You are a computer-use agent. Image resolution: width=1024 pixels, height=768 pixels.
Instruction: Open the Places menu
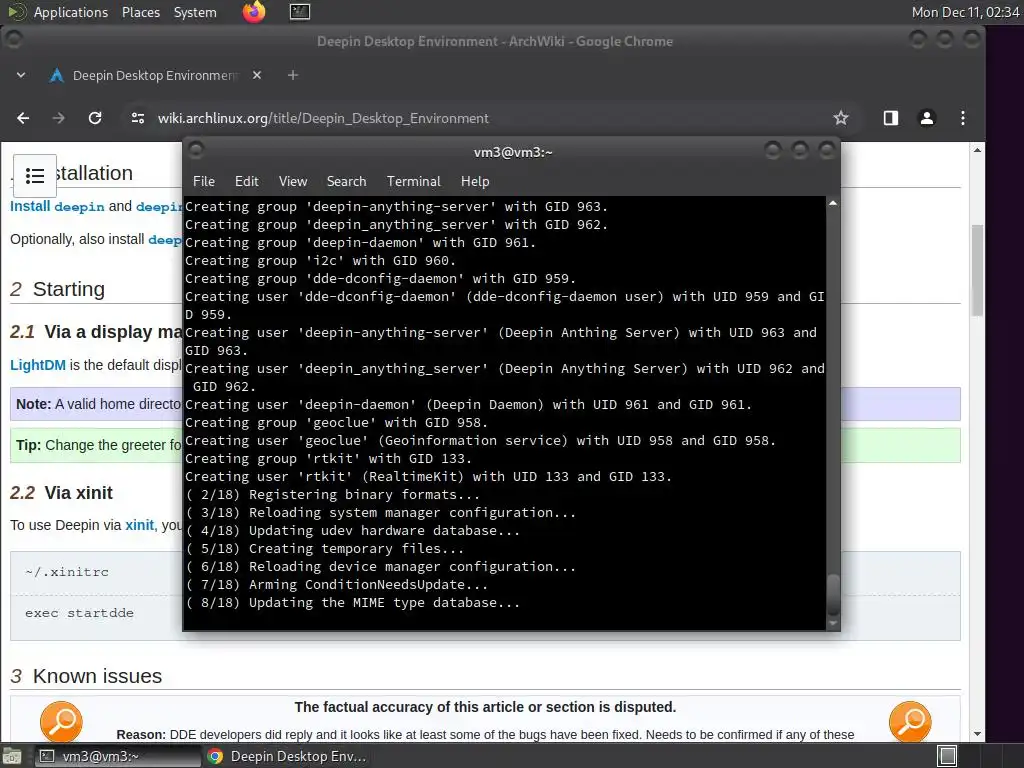[140, 12]
